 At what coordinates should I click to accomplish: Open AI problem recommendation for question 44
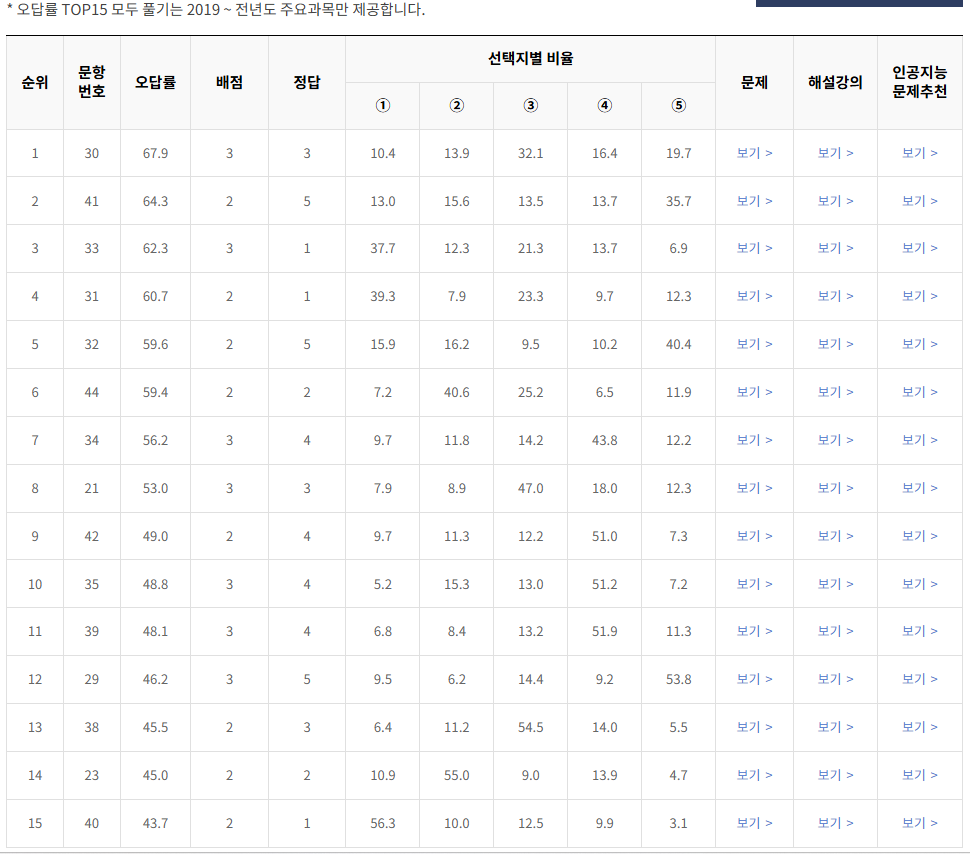click(919, 392)
